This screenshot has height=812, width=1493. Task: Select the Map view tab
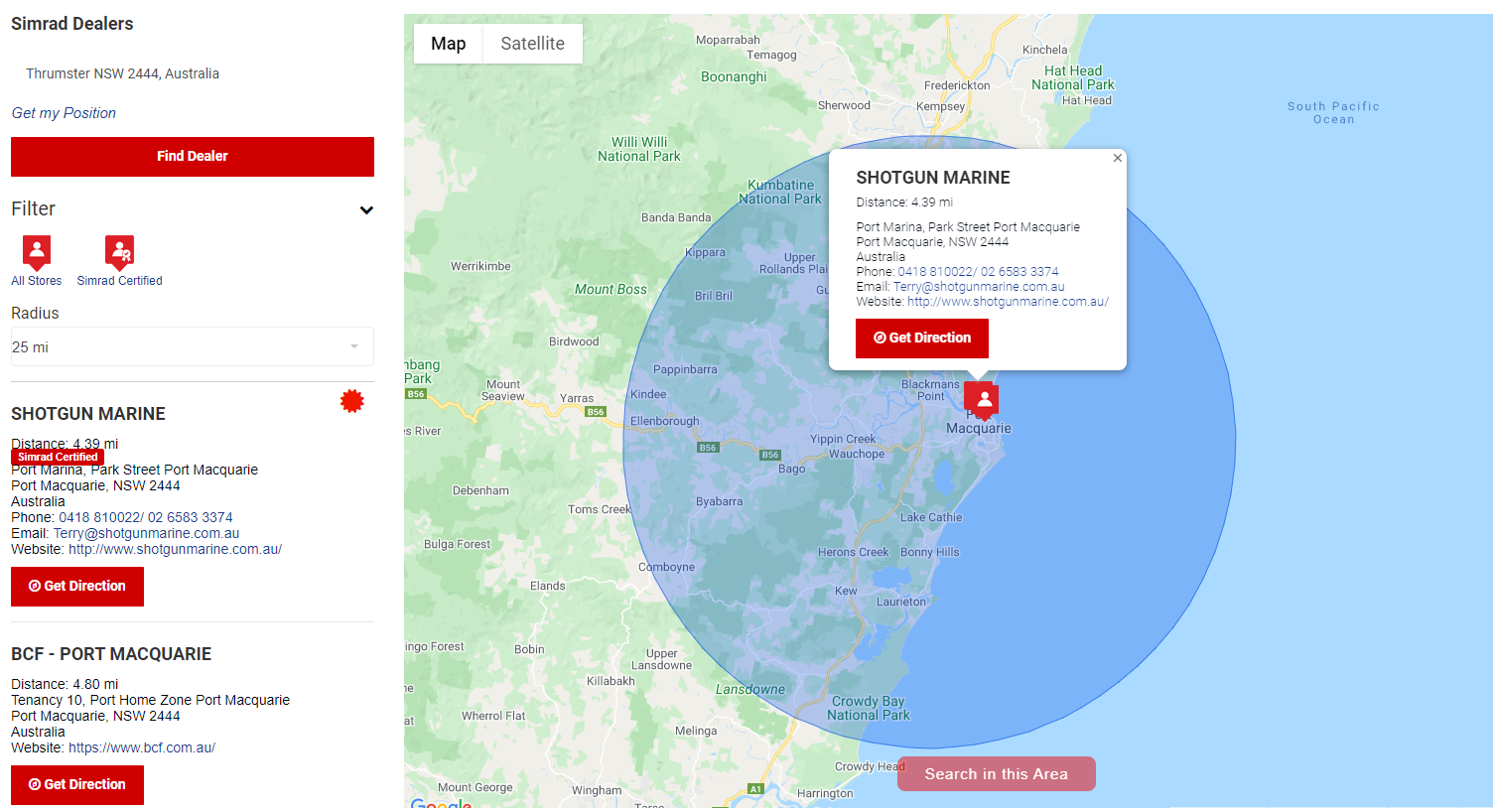(x=448, y=44)
